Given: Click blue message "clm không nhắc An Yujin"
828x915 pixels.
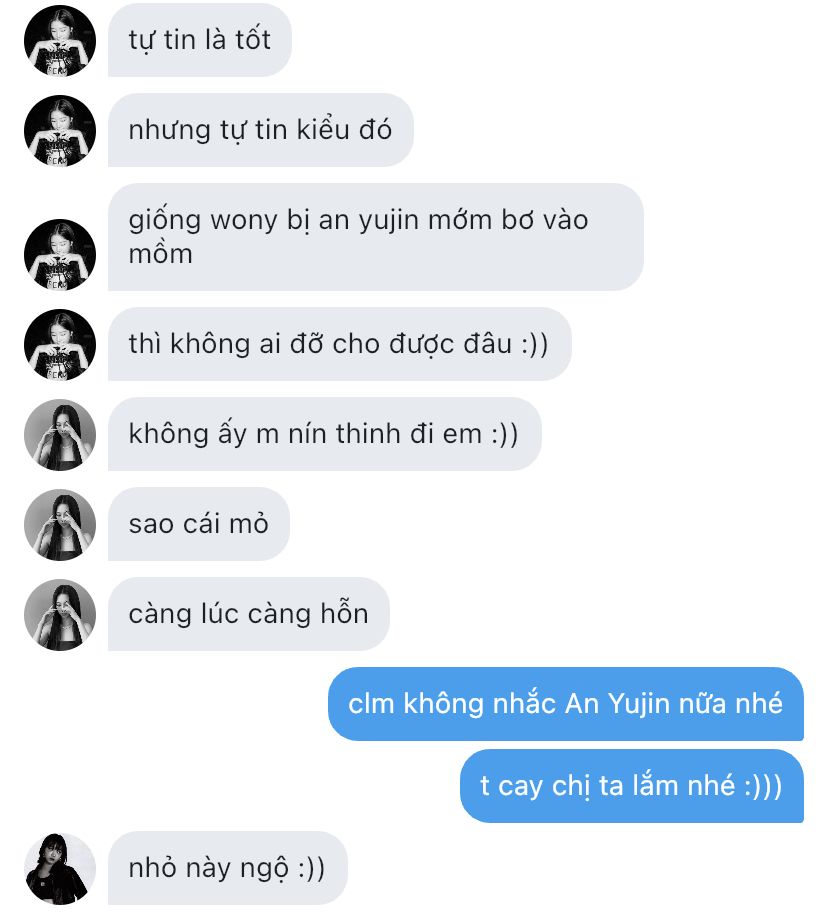Looking at the screenshot, I should click(x=566, y=704).
